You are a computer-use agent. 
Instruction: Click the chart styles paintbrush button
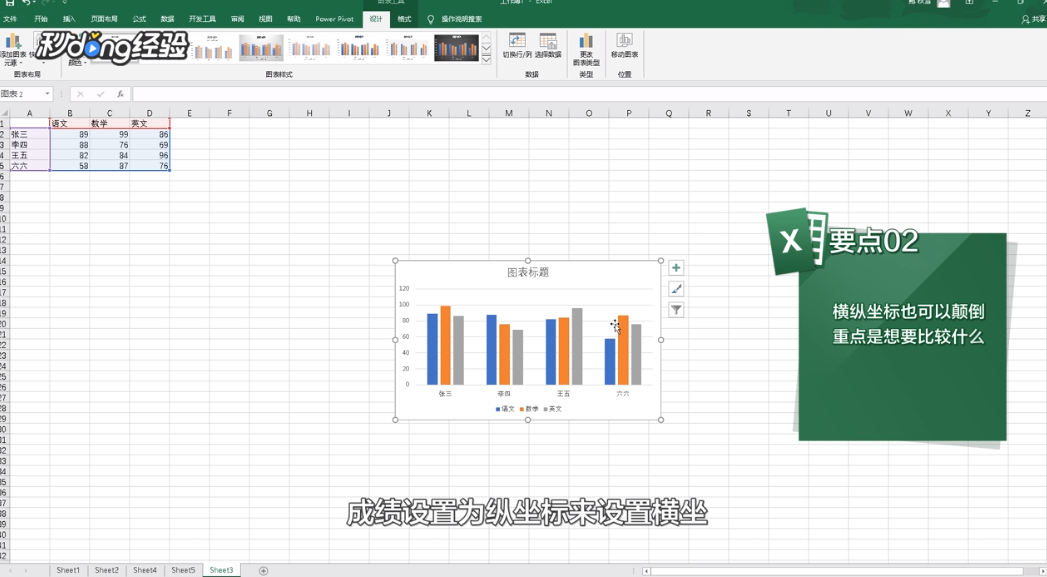[676, 289]
